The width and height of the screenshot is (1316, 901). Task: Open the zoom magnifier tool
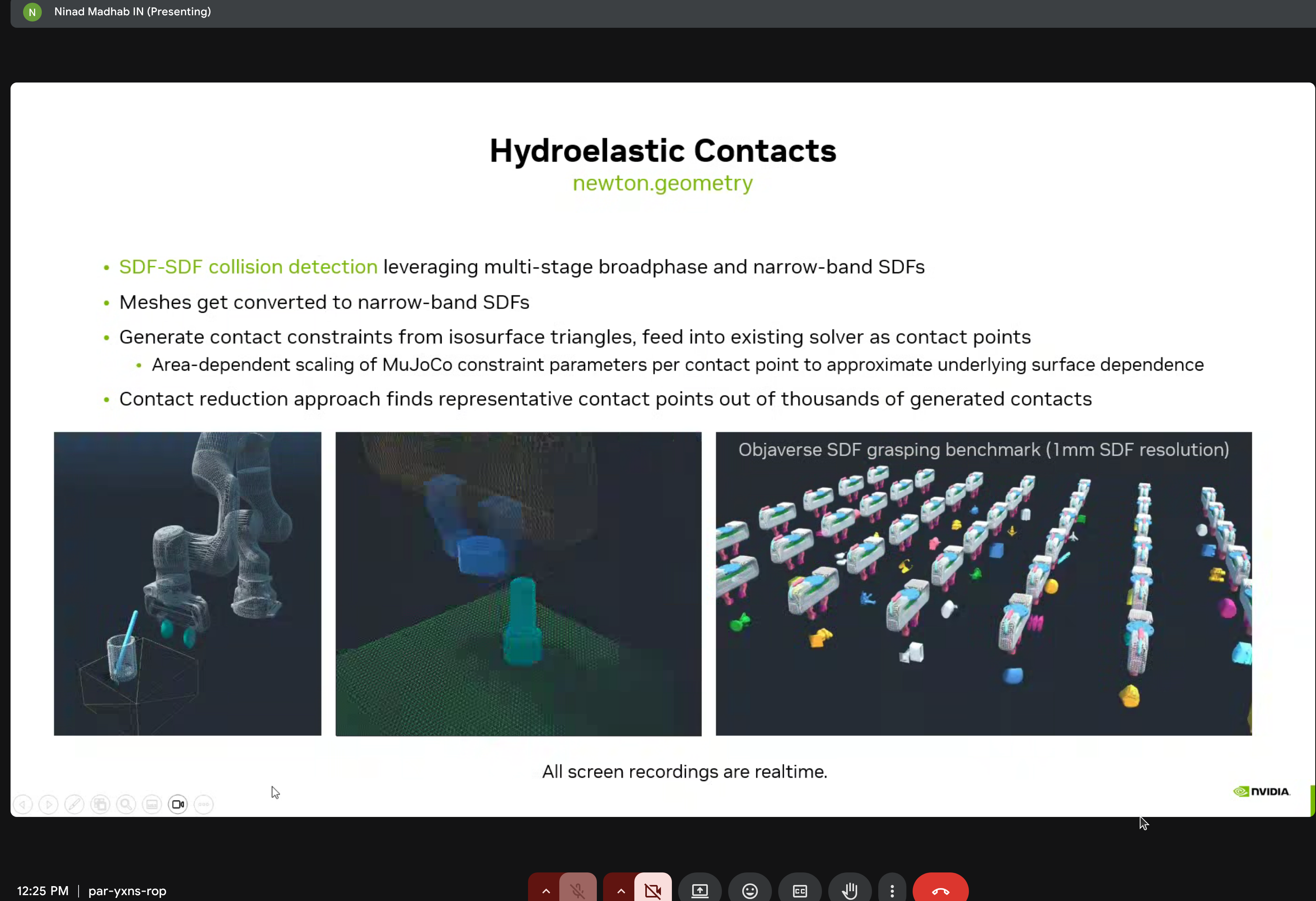pyautogui.click(x=126, y=804)
